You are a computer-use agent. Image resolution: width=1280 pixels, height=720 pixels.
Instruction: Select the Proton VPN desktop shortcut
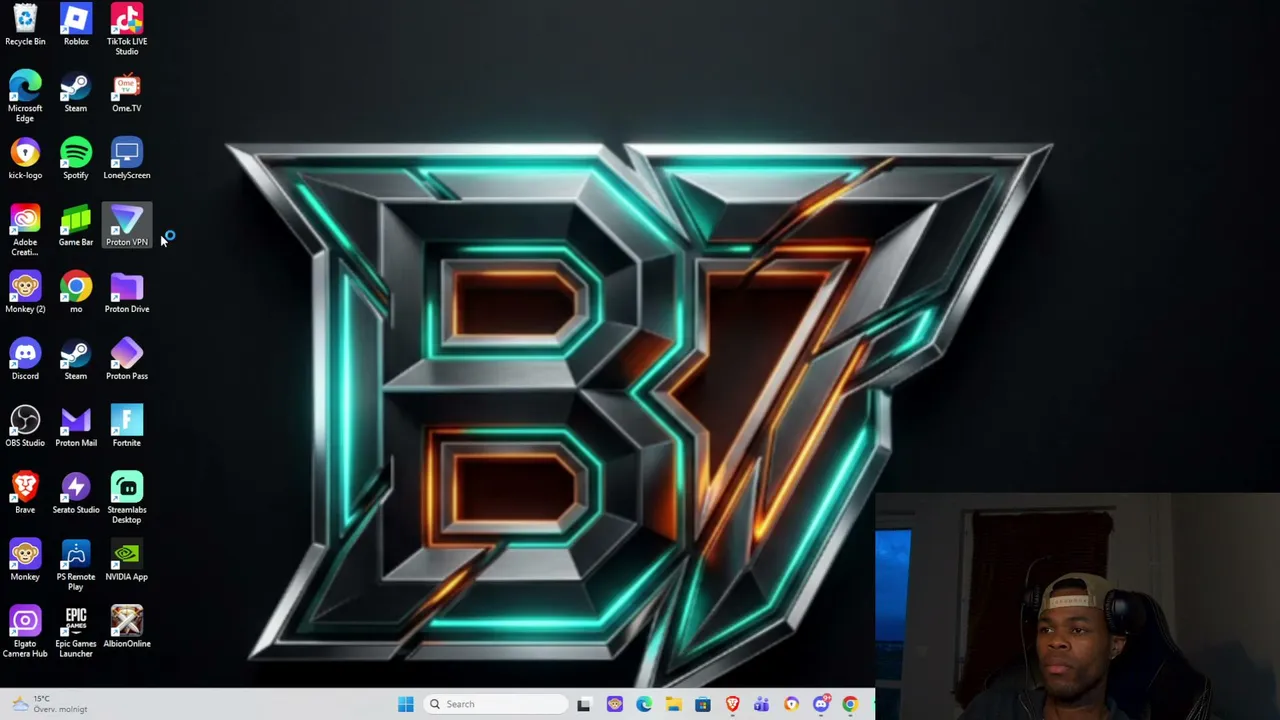[127, 227]
